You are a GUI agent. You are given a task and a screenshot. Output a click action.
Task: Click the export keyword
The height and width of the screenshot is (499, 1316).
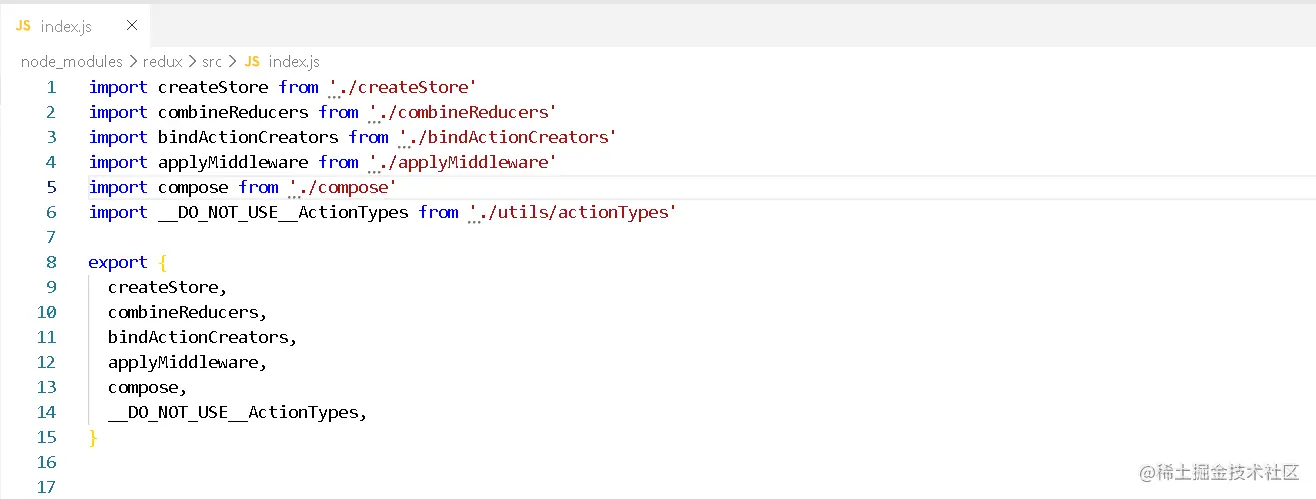point(118,262)
